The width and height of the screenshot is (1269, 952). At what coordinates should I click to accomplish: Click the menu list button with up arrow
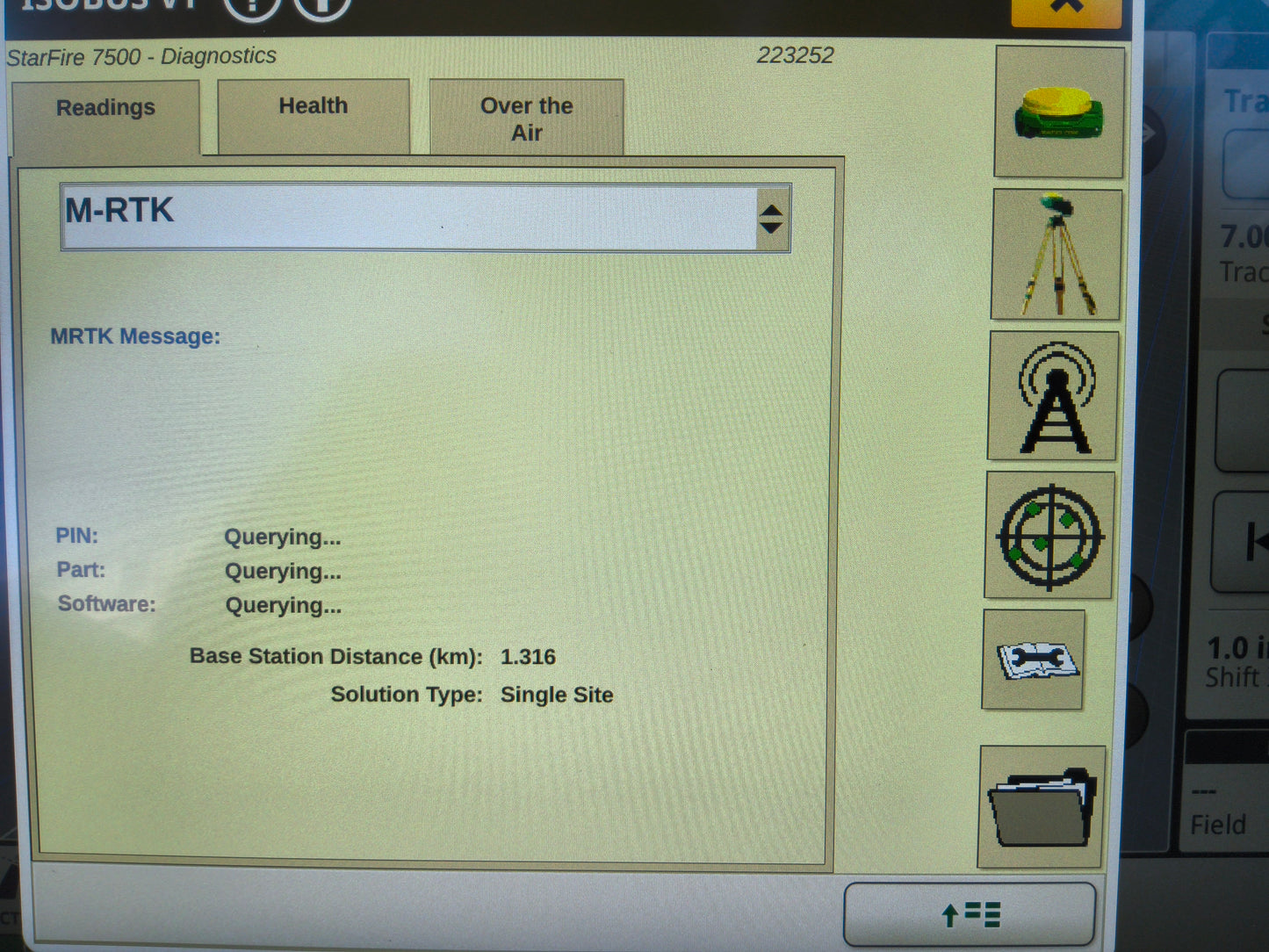tap(970, 914)
